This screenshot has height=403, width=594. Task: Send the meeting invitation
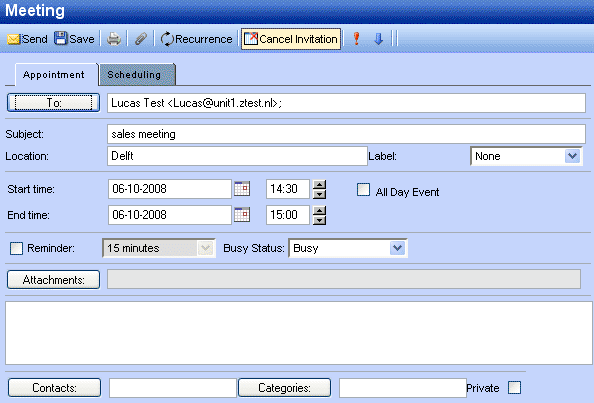click(27, 39)
